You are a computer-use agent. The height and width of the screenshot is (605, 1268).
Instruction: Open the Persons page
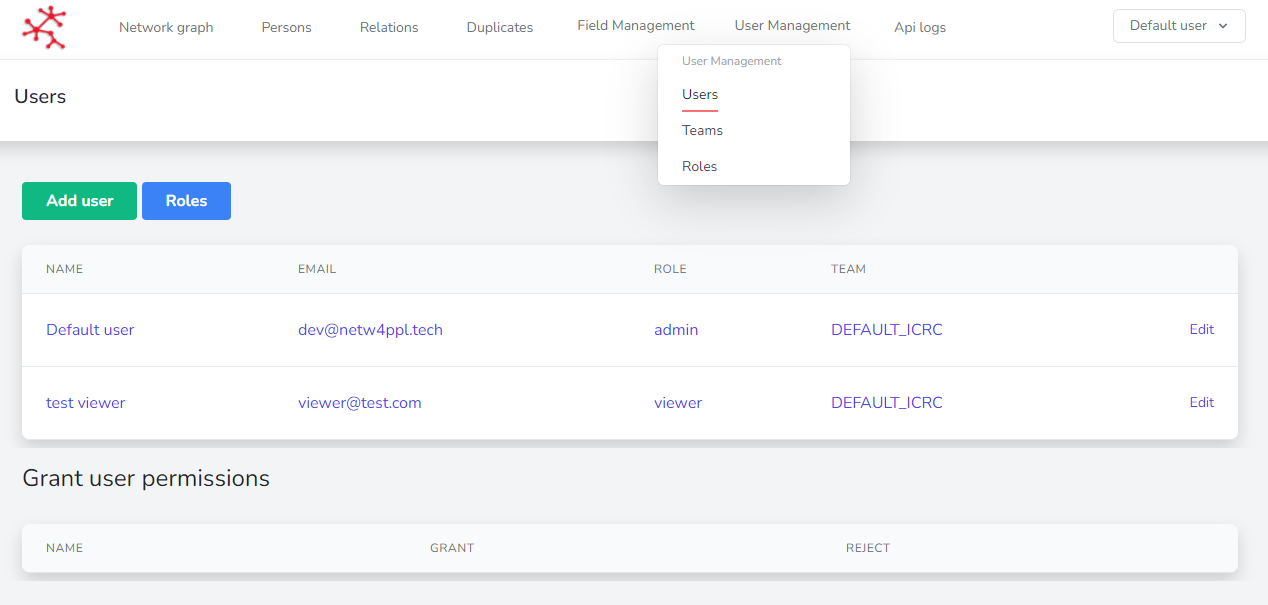tap(286, 28)
